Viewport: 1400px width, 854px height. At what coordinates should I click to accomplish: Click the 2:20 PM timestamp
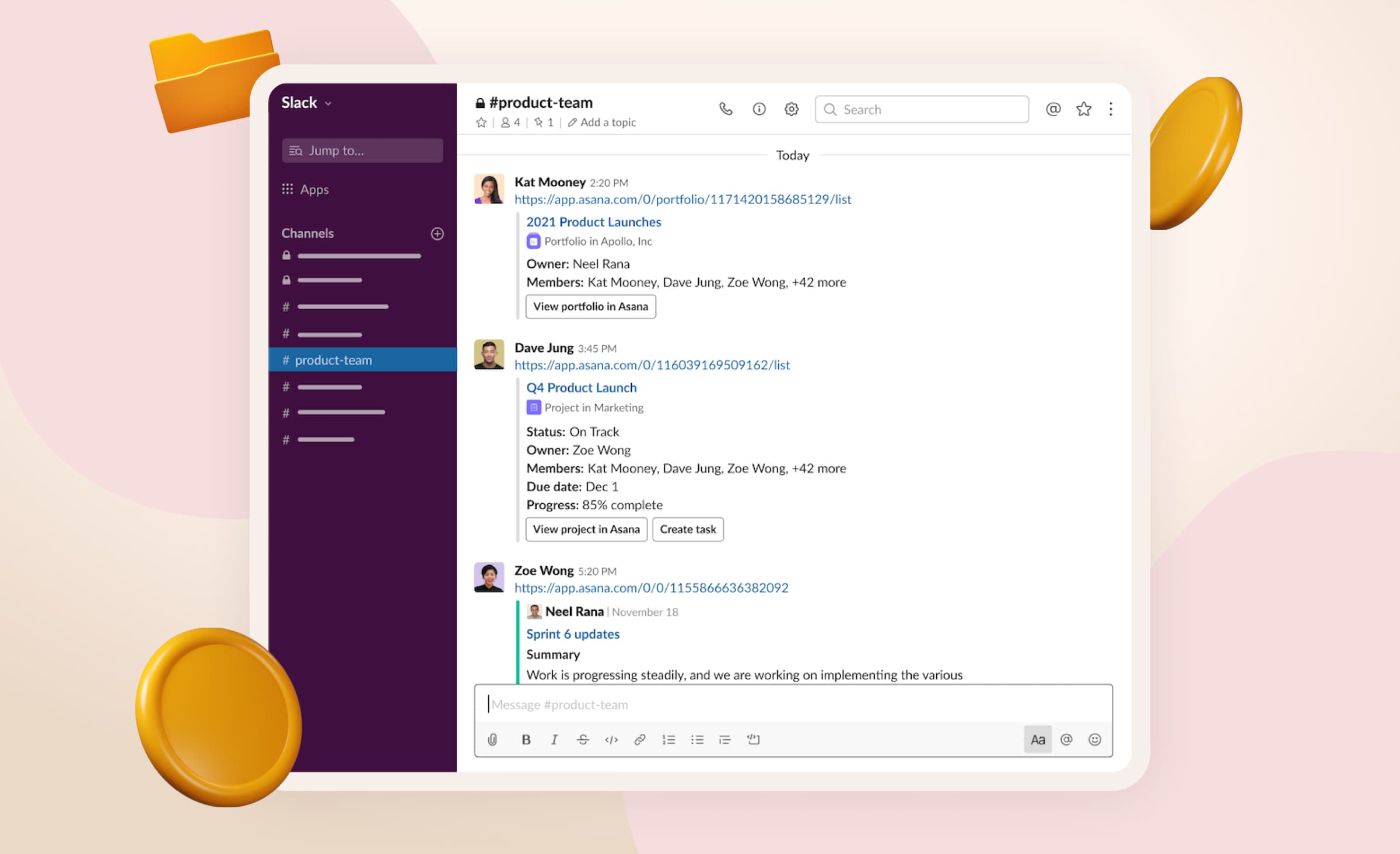click(609, 183)
